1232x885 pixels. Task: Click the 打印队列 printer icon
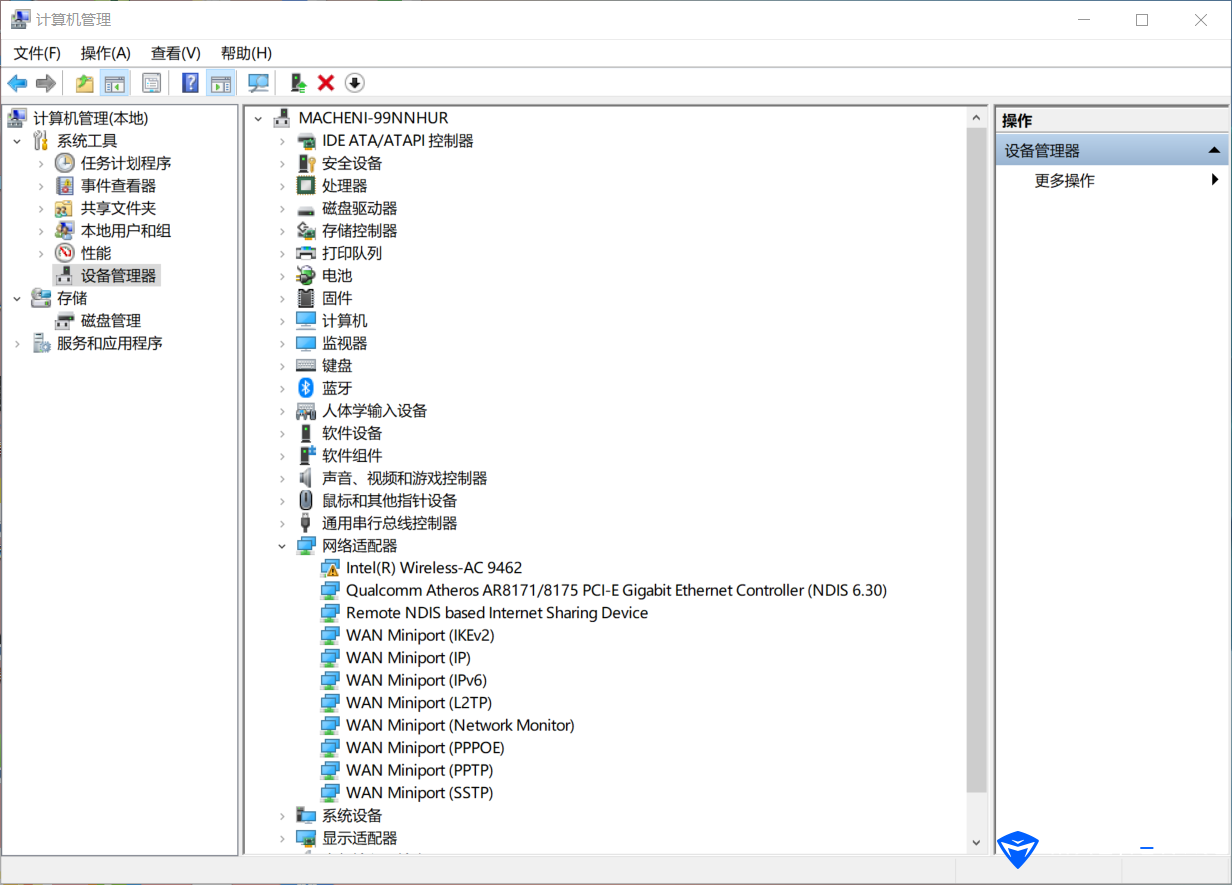pos(306,253)
